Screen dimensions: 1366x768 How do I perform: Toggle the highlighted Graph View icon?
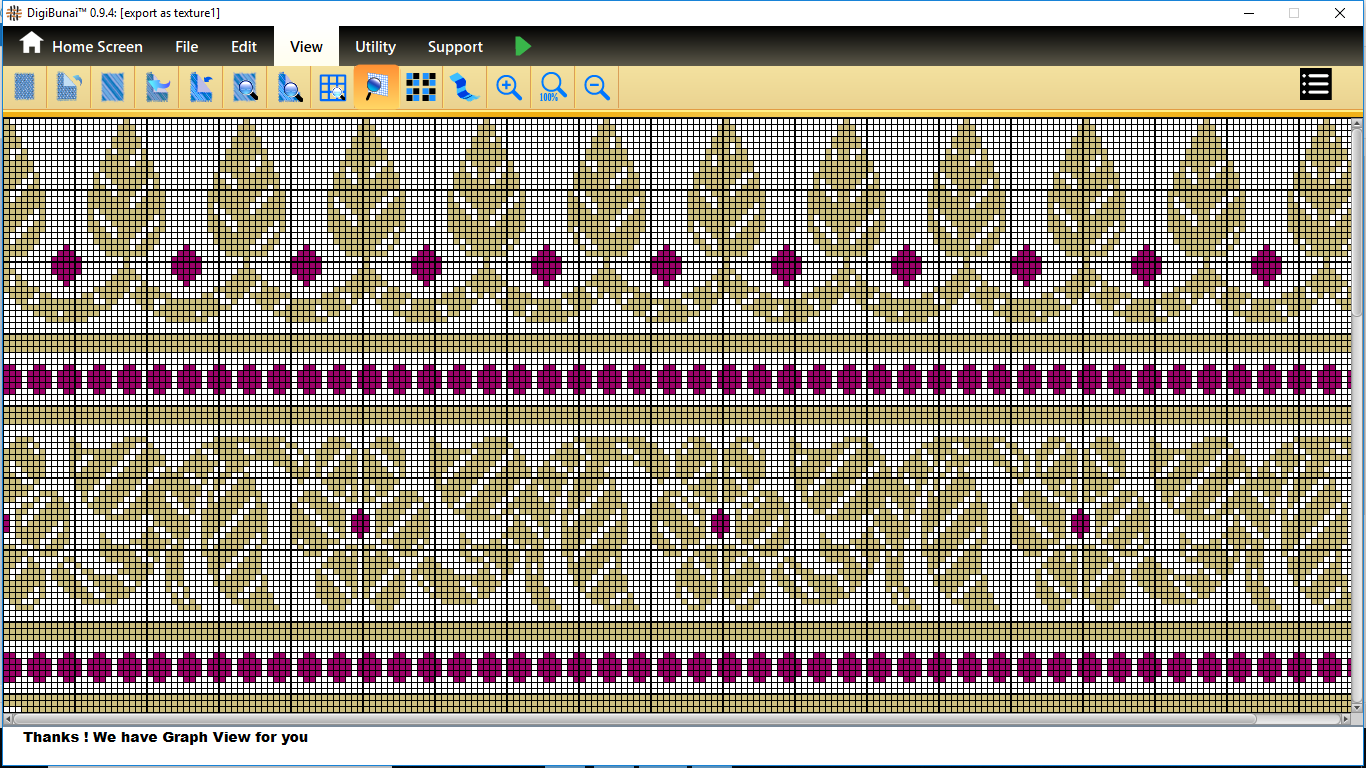[x=377, y=88]
